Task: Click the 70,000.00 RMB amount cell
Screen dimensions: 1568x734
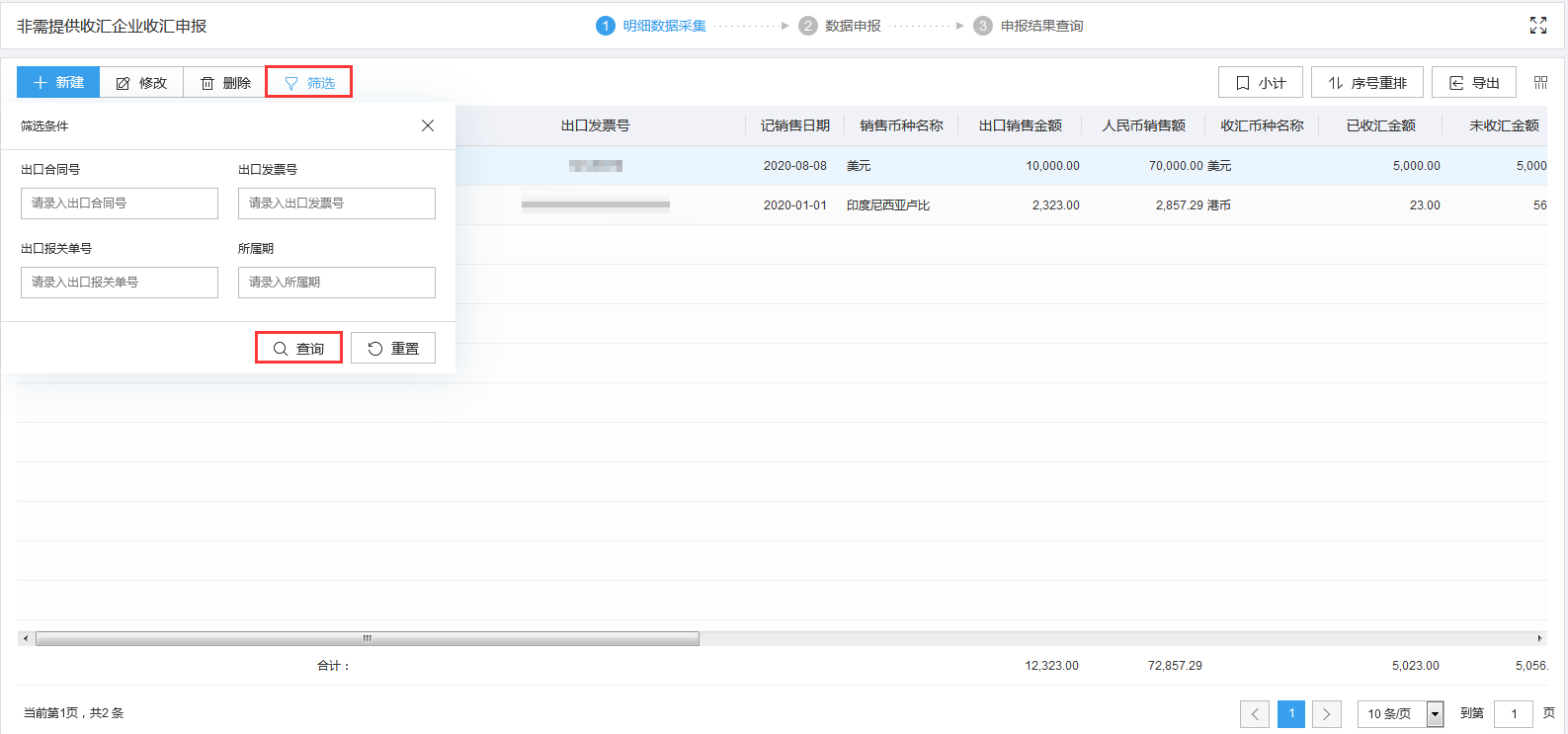Action: [1176, 166]
